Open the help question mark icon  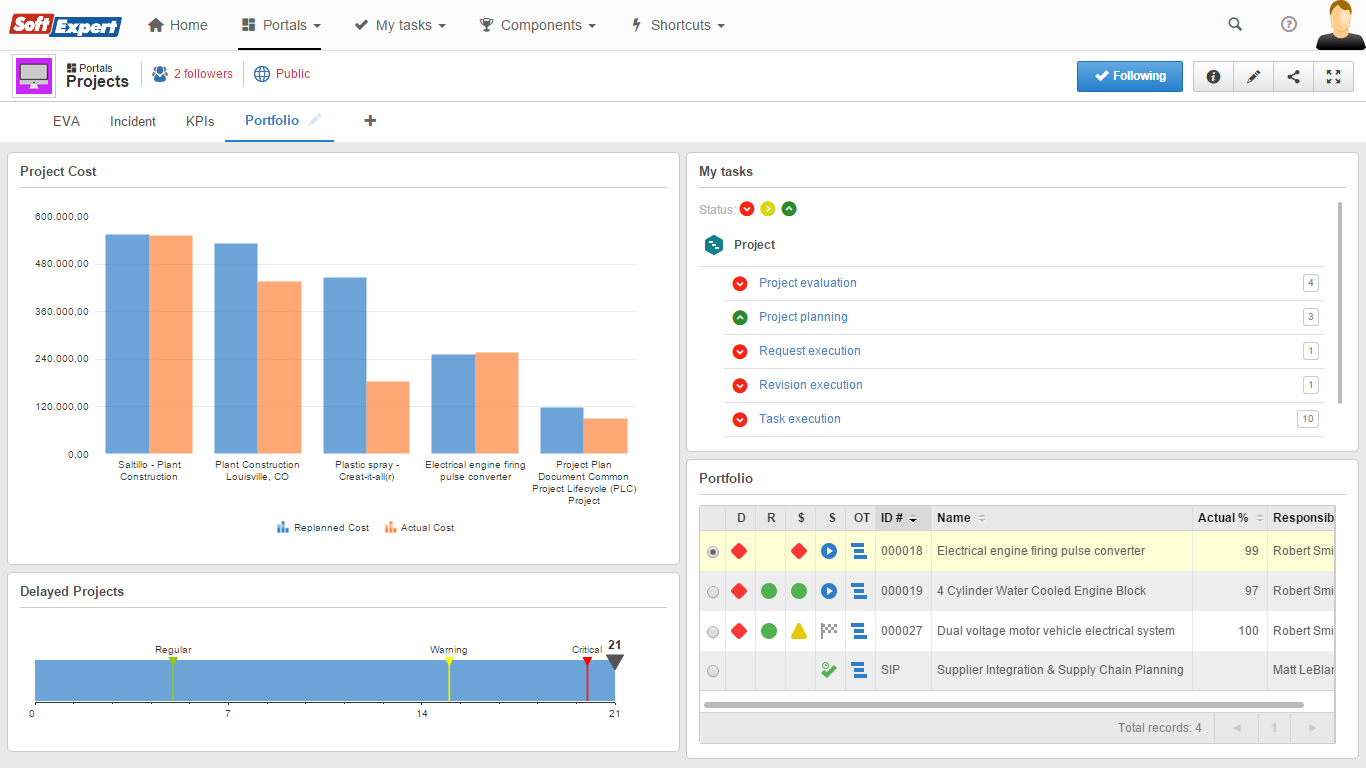(x=1289, y=25)
